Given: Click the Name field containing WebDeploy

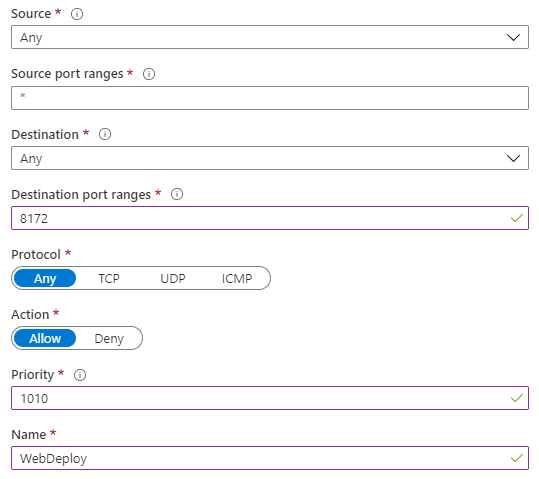Looking at the screenshot, I should pyautogui.click(x=270, y=458).
